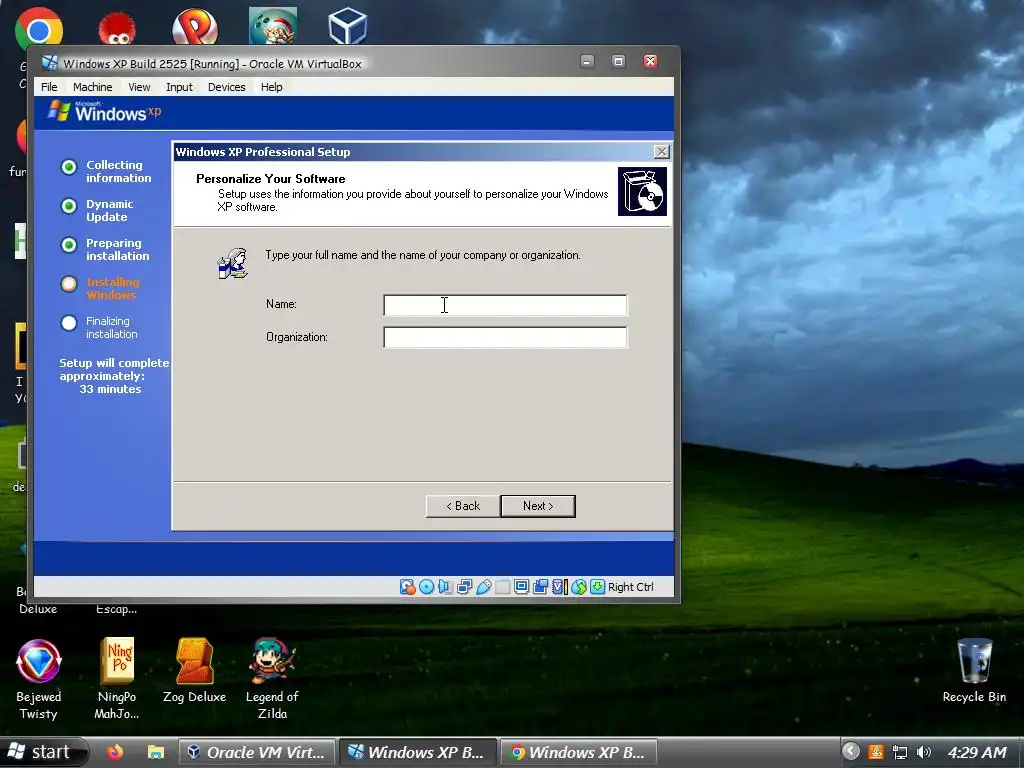Click the green-arrow keyboard capture indicator

[597, 587]
